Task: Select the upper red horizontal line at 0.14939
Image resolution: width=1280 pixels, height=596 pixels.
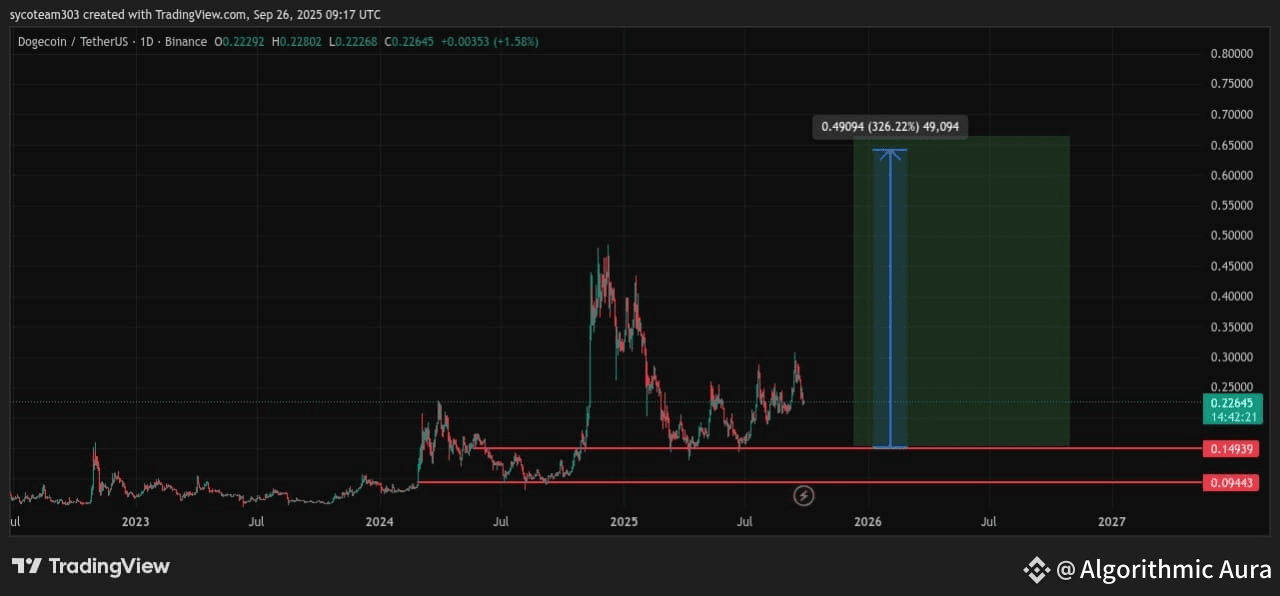Action: pos(836,448)
